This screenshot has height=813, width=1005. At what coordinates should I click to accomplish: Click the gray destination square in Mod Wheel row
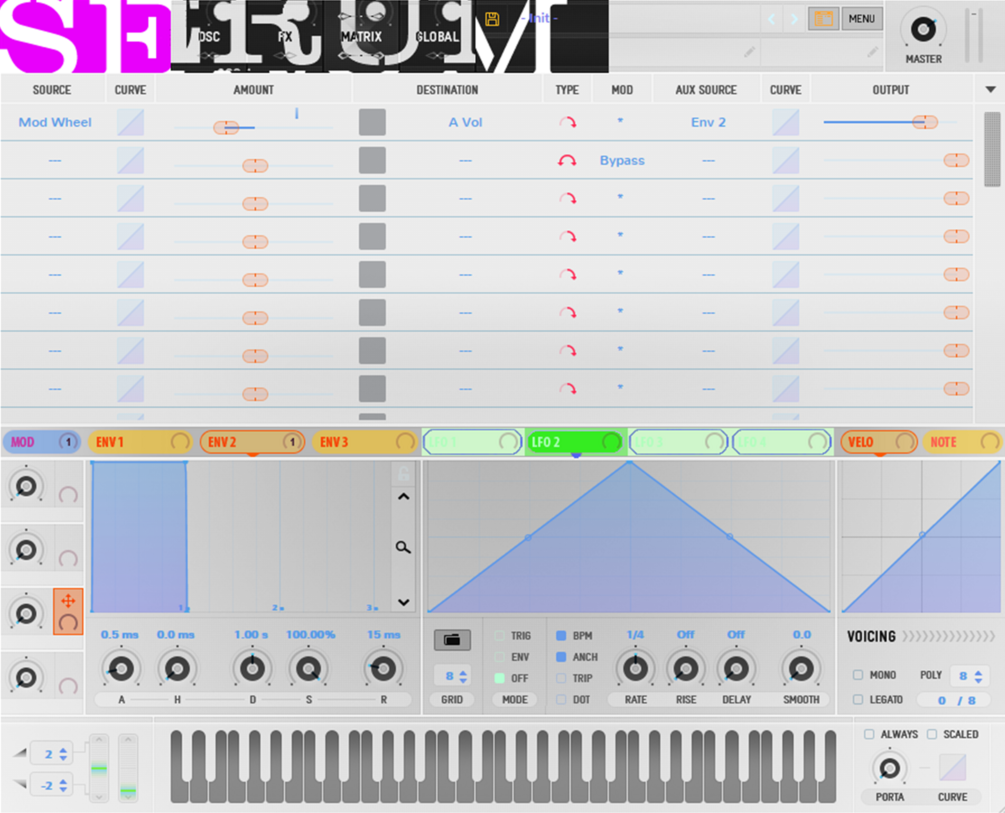(372, 122)
